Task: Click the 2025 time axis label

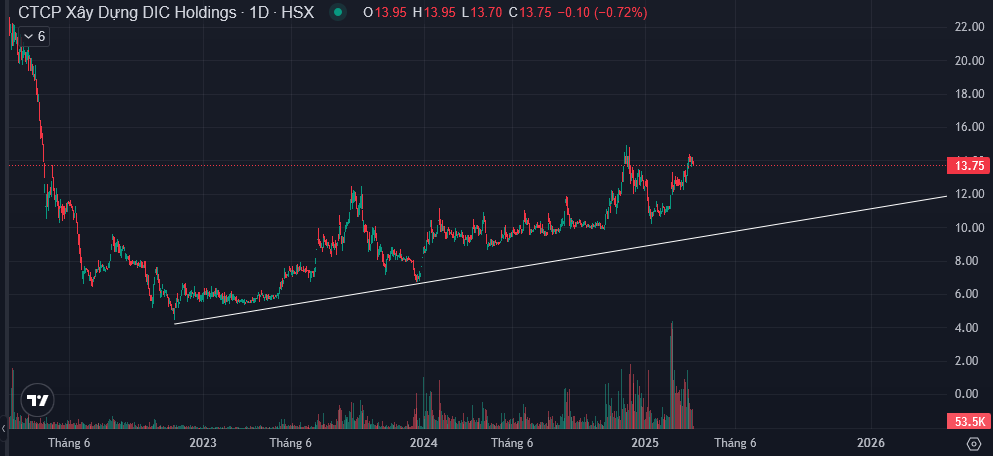Action: point(645,442)
